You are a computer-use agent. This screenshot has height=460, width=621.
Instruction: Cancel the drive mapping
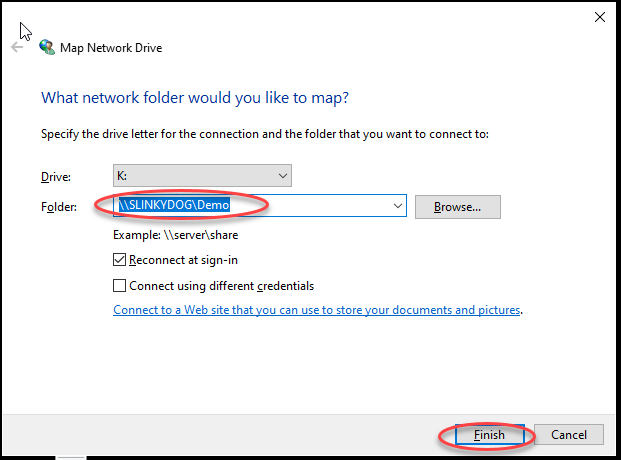pyautogui.click(x=569, y=435)
